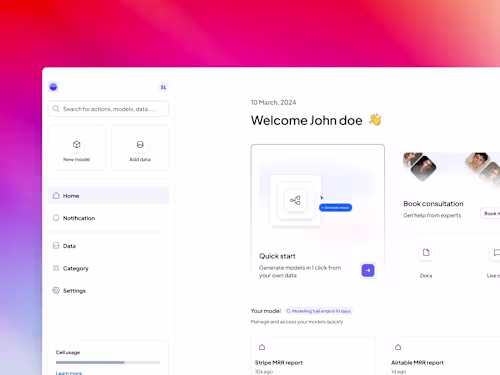This screenshot has width=500, height=375.
Task: Open the Data sidebar item
Action: [x=108, y=246]
